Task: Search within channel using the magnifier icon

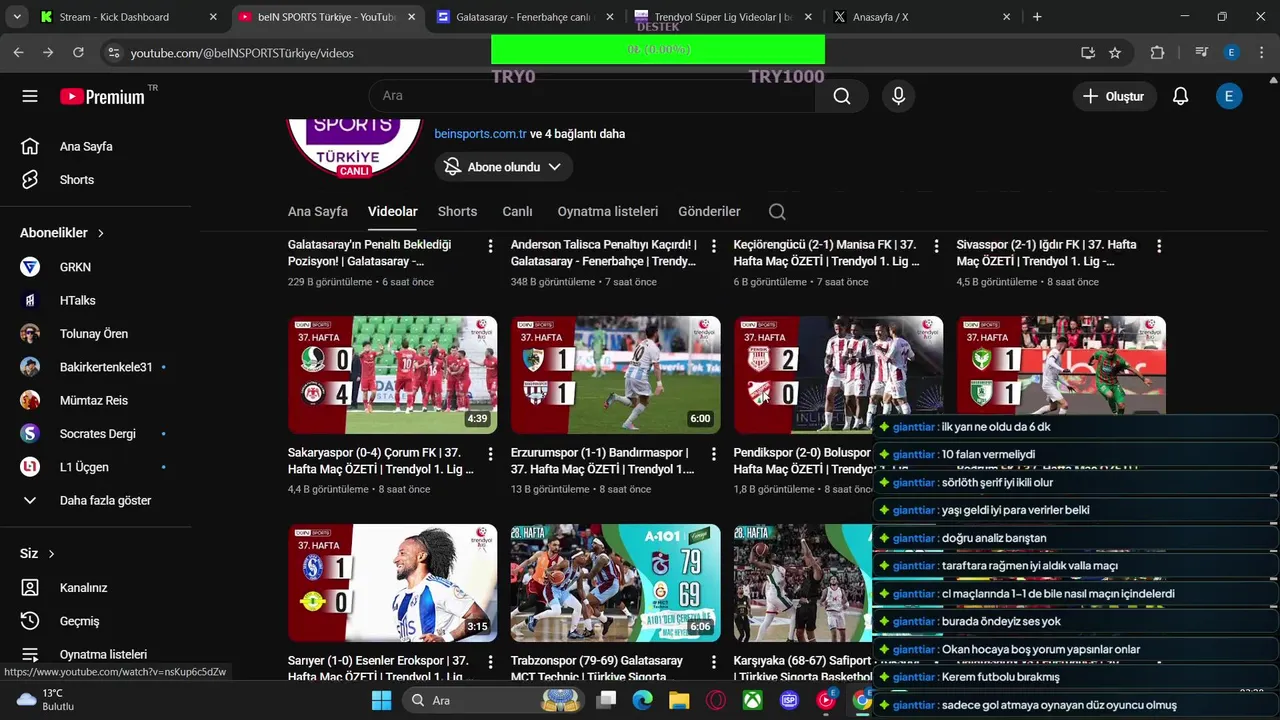Action: click(x=777, y=211)
